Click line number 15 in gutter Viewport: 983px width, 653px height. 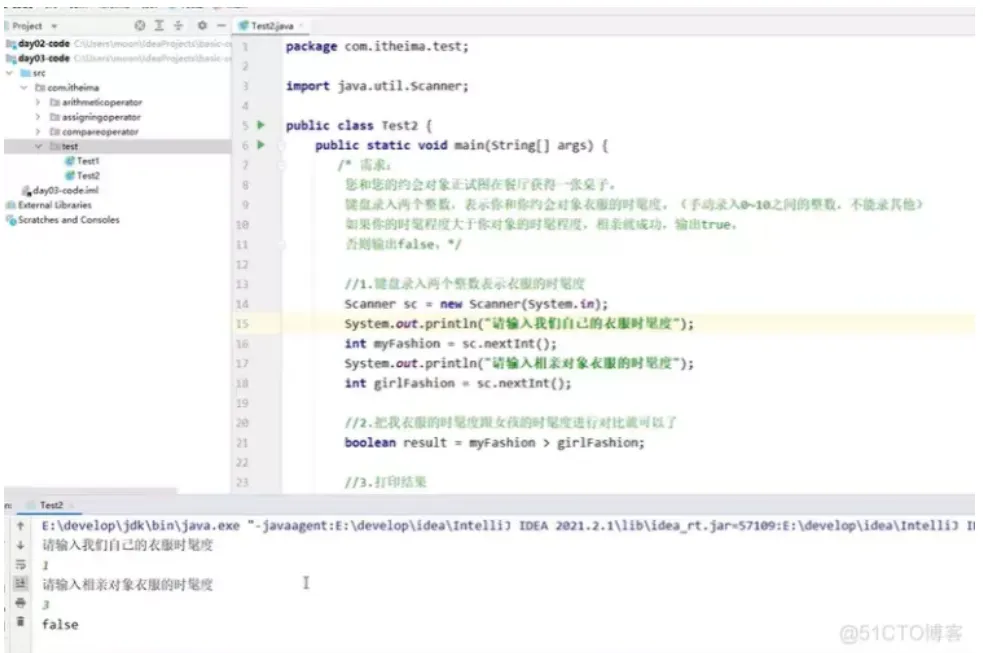pos(243,324)
